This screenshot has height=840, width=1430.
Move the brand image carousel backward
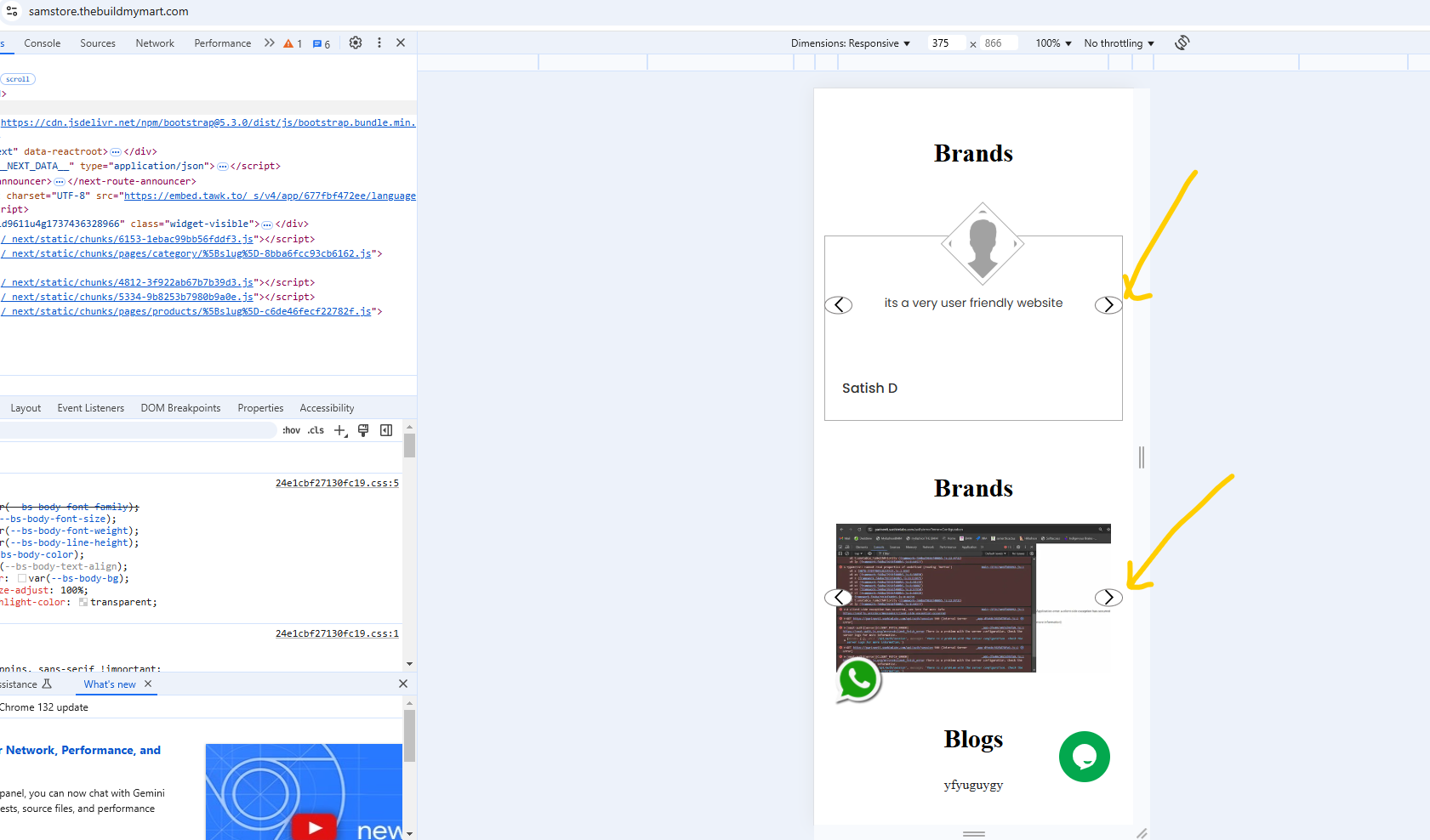pyautogui.click(x=839, y=597)
